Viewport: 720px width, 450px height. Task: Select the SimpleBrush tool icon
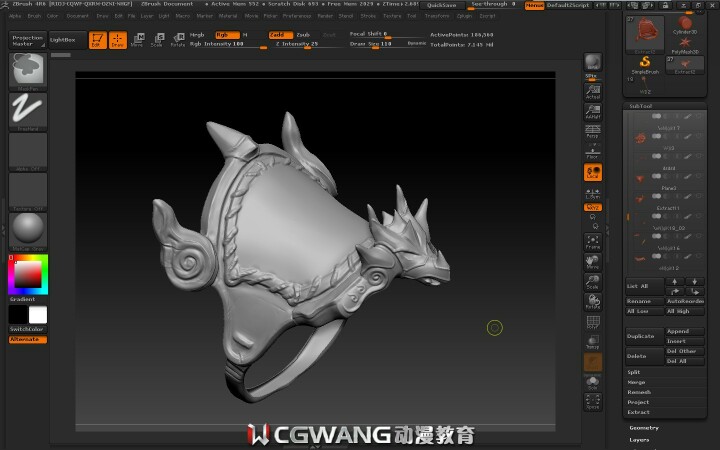tap(645, 64)
